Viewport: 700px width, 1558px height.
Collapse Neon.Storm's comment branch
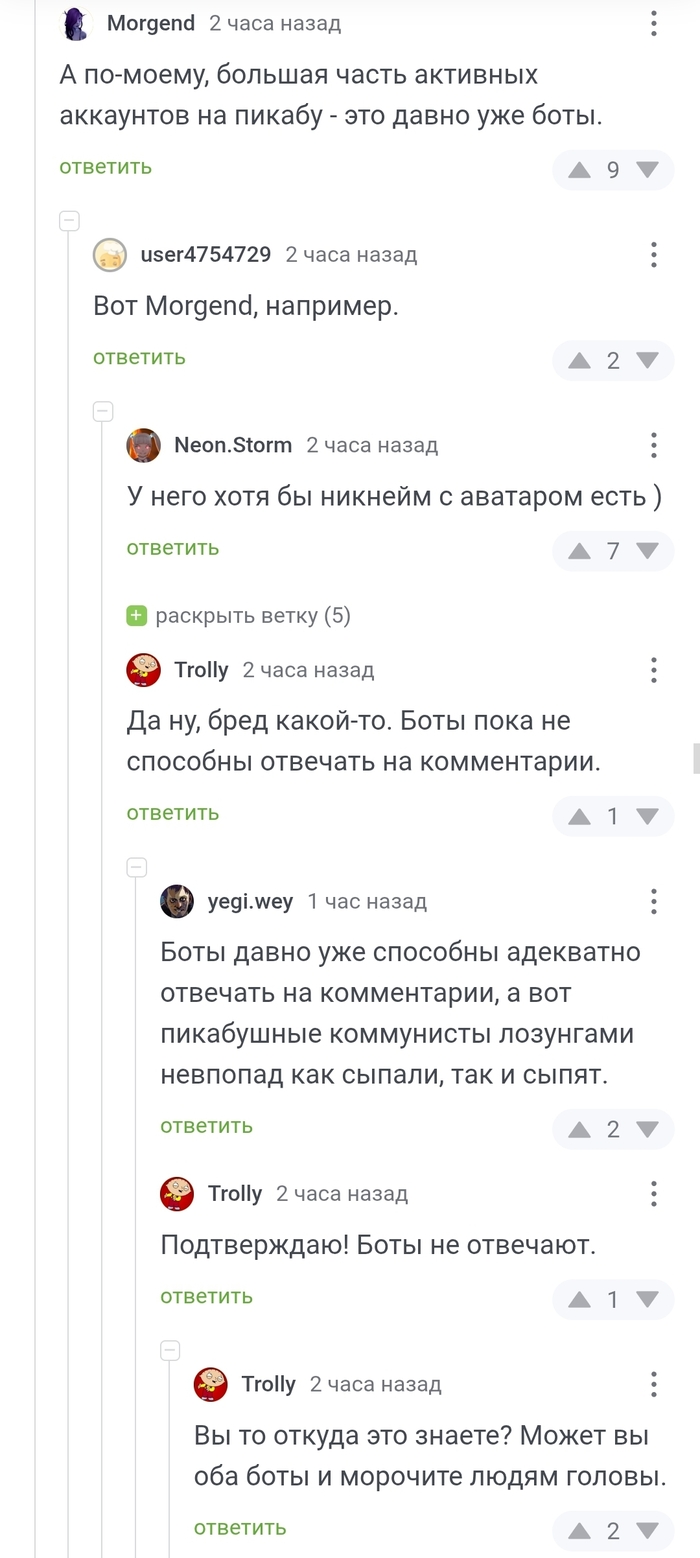pos(103,411)
